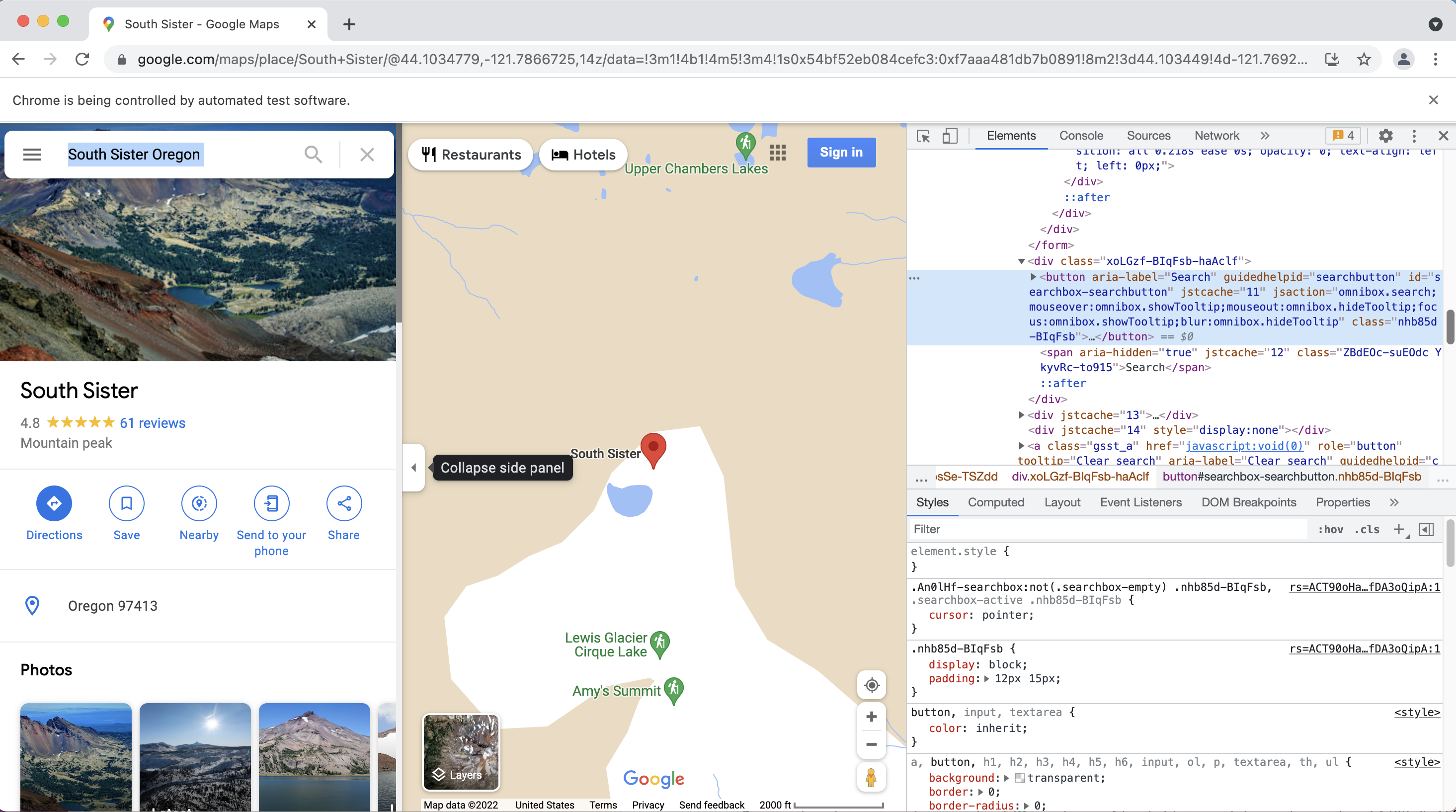Viewport: 1456px width, 812px height.
Task: Open the Event Listeners tab
Action: 1140,502
